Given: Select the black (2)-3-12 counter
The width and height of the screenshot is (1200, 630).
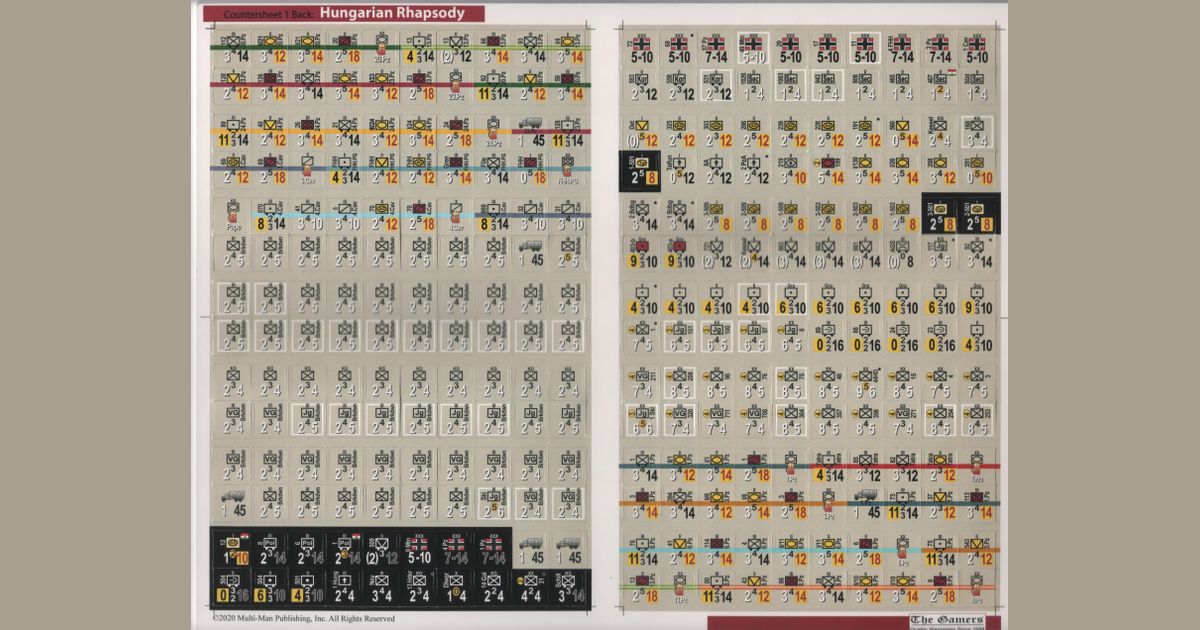Looking at the screenshot, I should point(382,547).
